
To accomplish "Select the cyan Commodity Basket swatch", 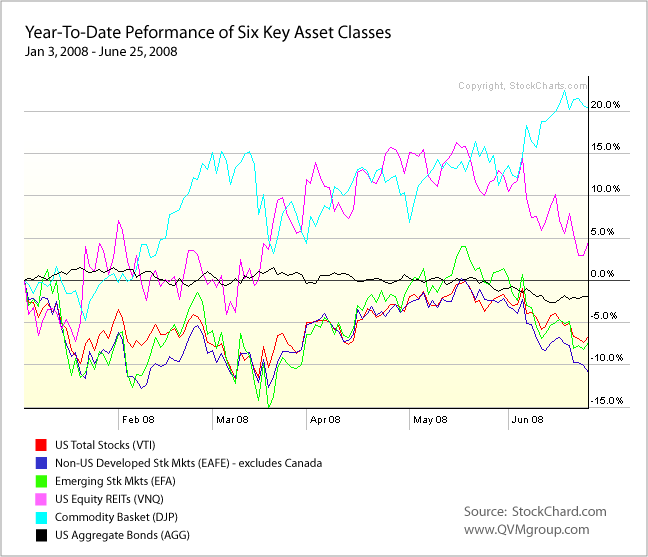I will 42,517.
